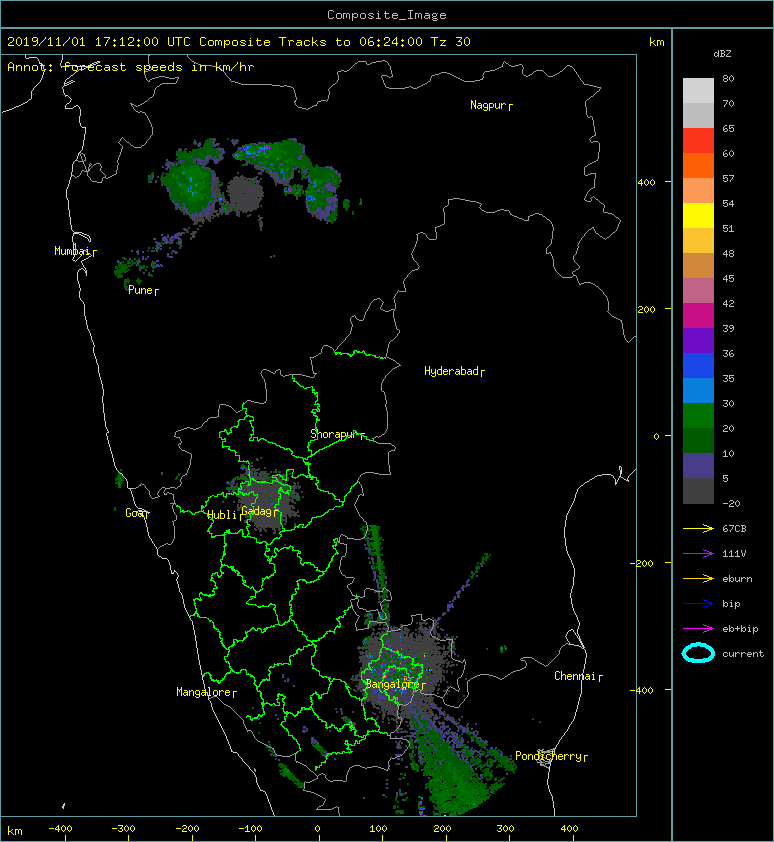Click the yellow 54 dBZ legend swatch
This screenshot has height=842, width=774.
[x=698, y=215]
